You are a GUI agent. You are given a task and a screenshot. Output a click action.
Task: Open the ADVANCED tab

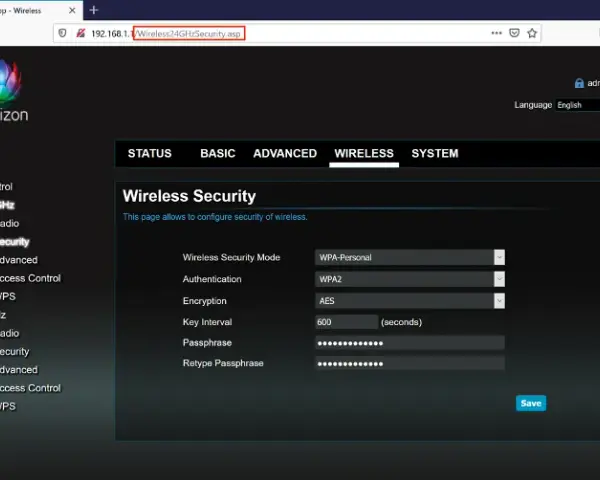point(285,153)
